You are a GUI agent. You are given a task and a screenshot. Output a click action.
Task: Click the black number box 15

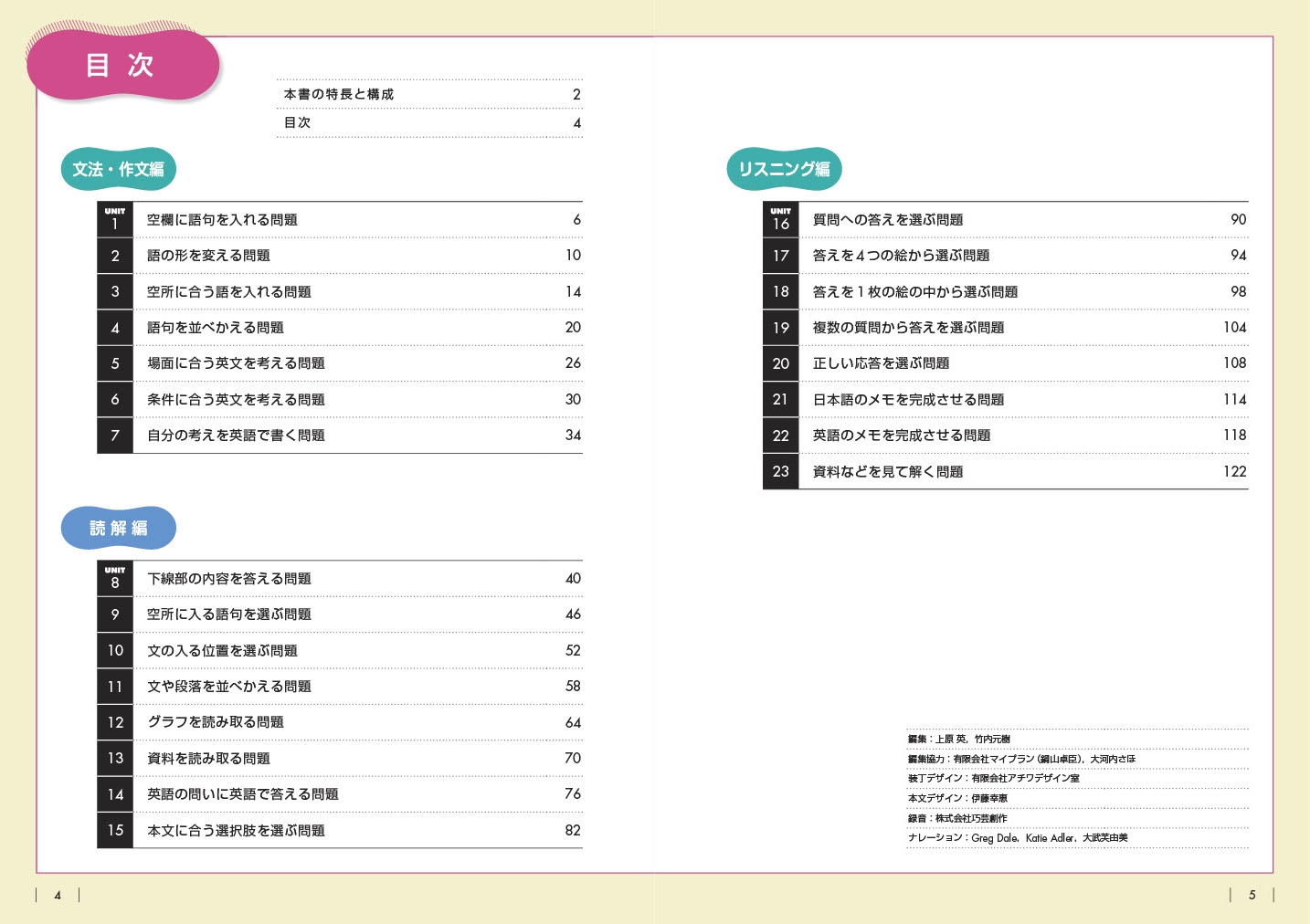tap(115, 830)
